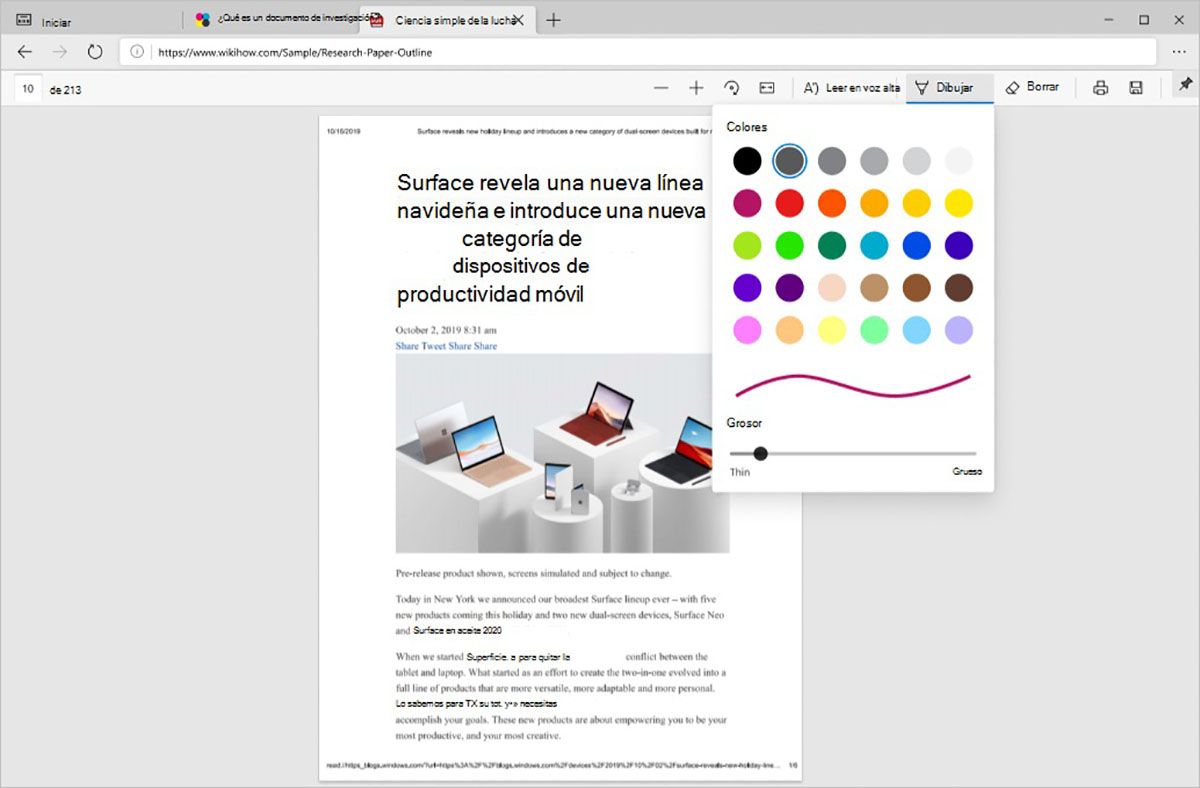This screenshot has height=788, width=1200.
Task: Pin the PDF toolbar
Action: coord(1185,84)
